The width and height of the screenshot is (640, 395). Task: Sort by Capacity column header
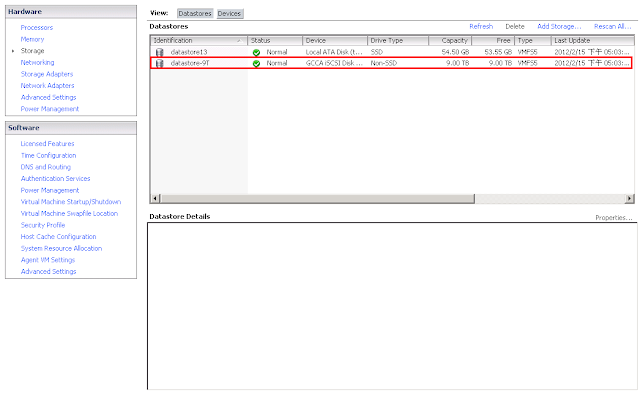pyautogui.click(x=450, y=40)
